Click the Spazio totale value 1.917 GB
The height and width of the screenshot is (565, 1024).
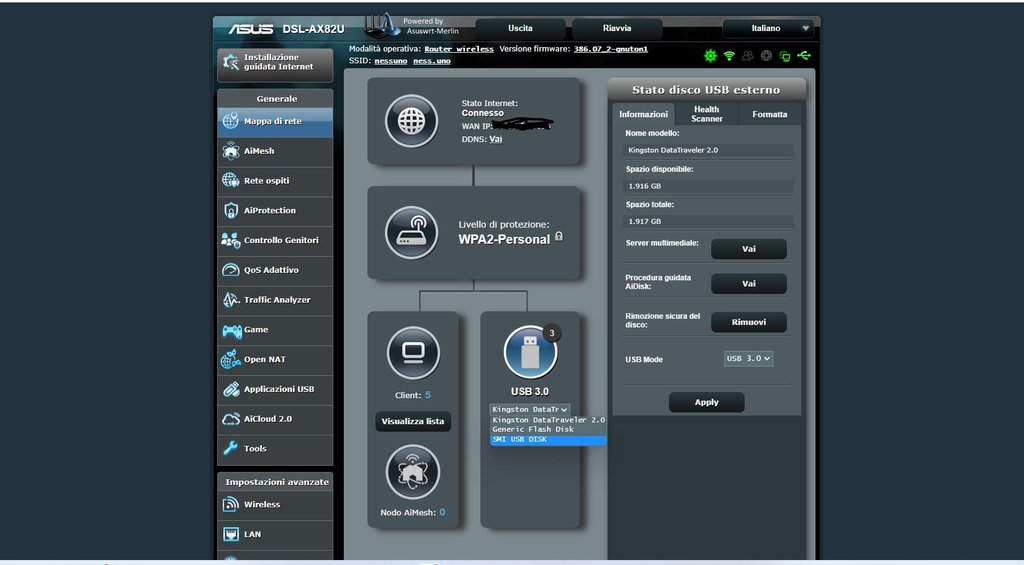(708, 221)
